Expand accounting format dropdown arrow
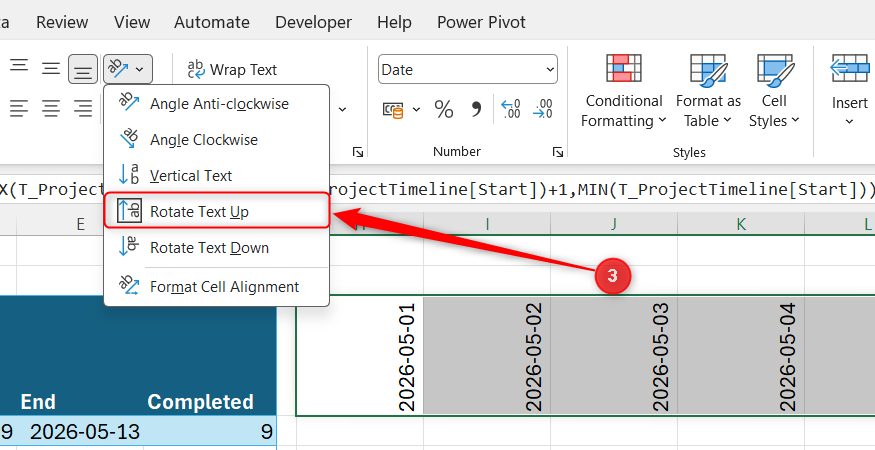875x450 pixels. pyautogui.click(x=416, y=109)
